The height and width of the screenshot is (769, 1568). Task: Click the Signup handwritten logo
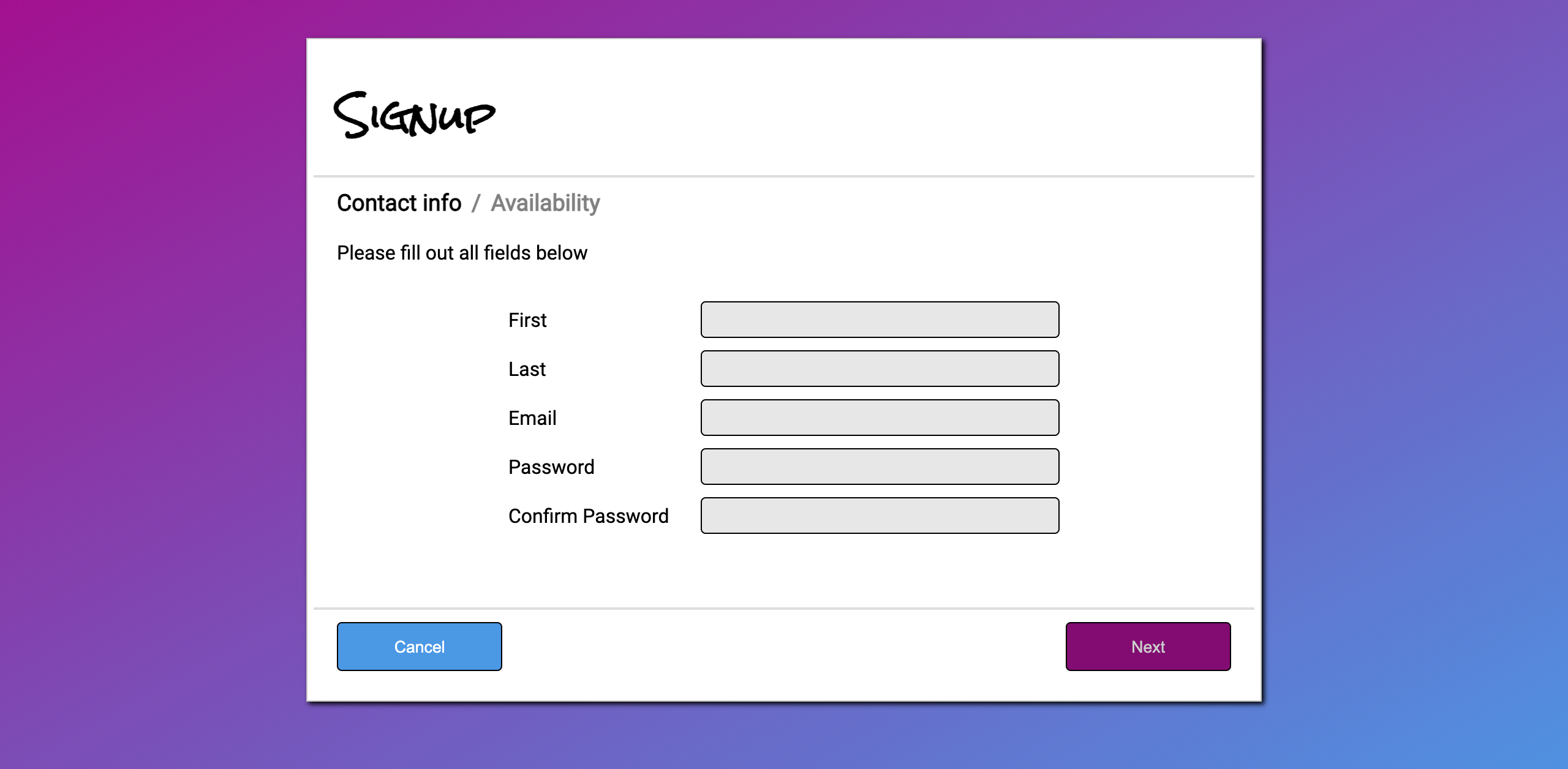[414, 115]
